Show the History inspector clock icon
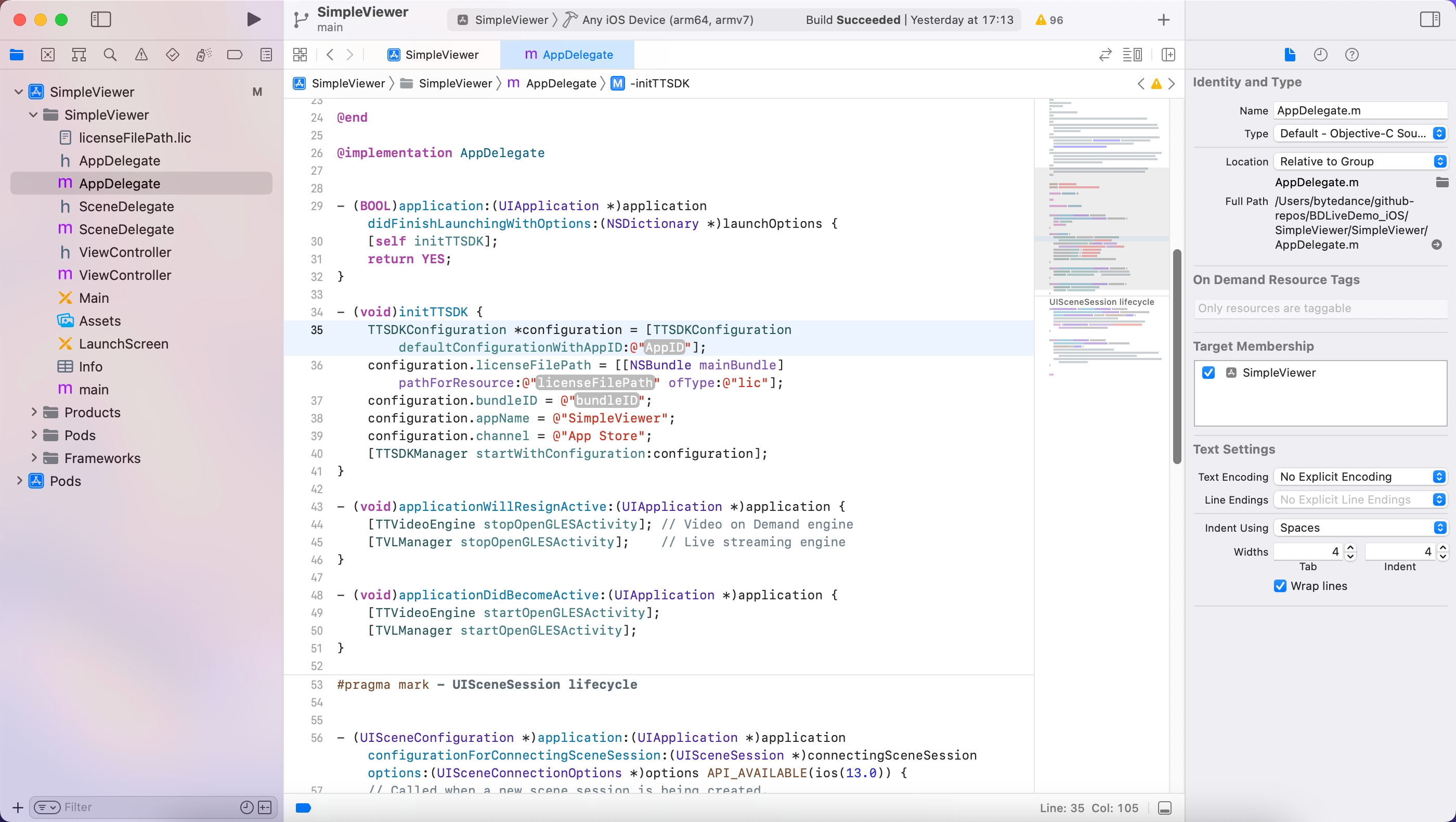 (1320, 55)
